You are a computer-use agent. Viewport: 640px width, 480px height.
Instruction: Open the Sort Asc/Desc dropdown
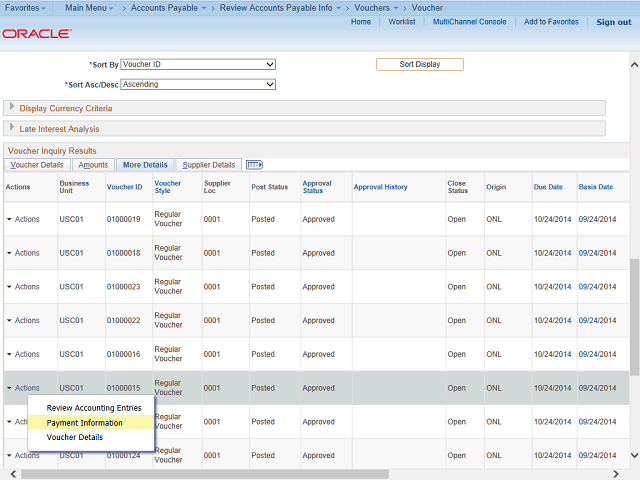click(198, 85)
